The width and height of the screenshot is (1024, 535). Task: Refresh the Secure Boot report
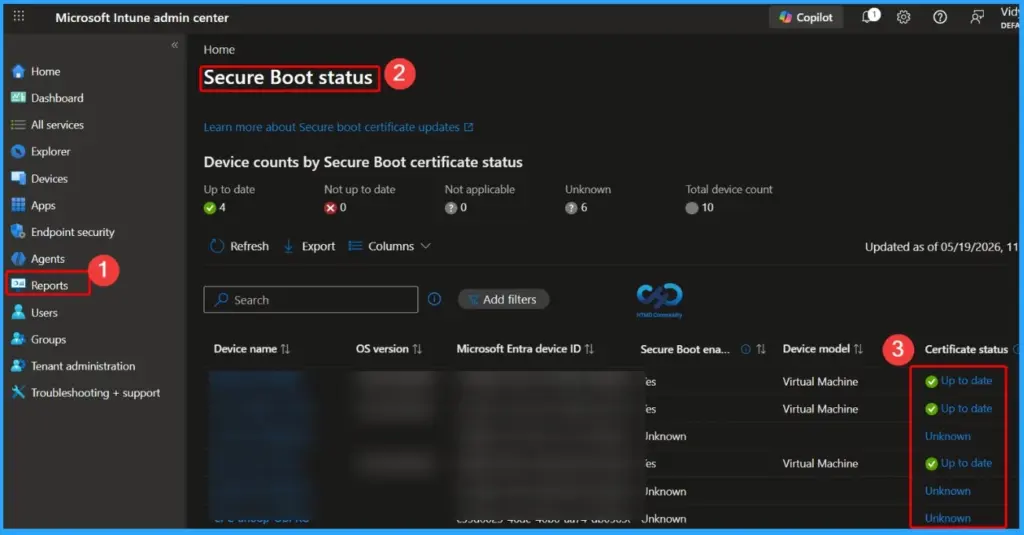tap(239, 246)
